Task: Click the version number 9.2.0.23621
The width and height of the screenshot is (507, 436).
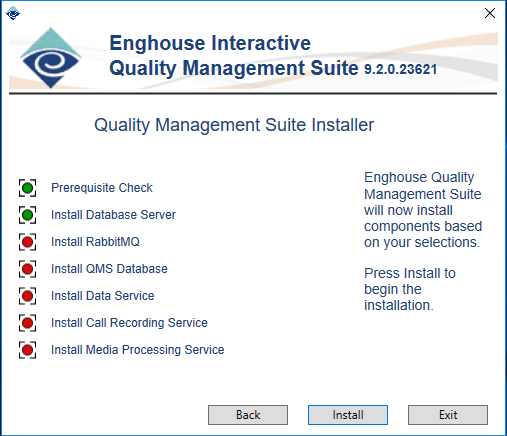Action: 400,69
